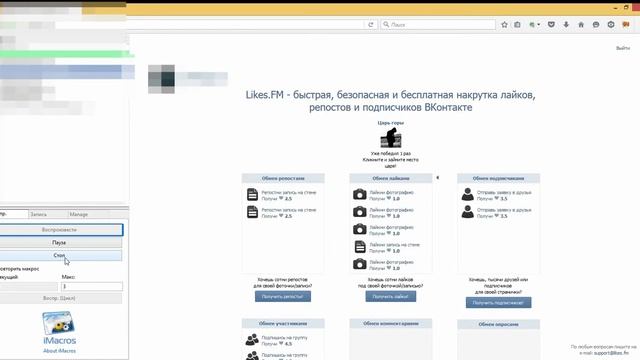Click the chat-bubble toolbar icon

point(596,24)
